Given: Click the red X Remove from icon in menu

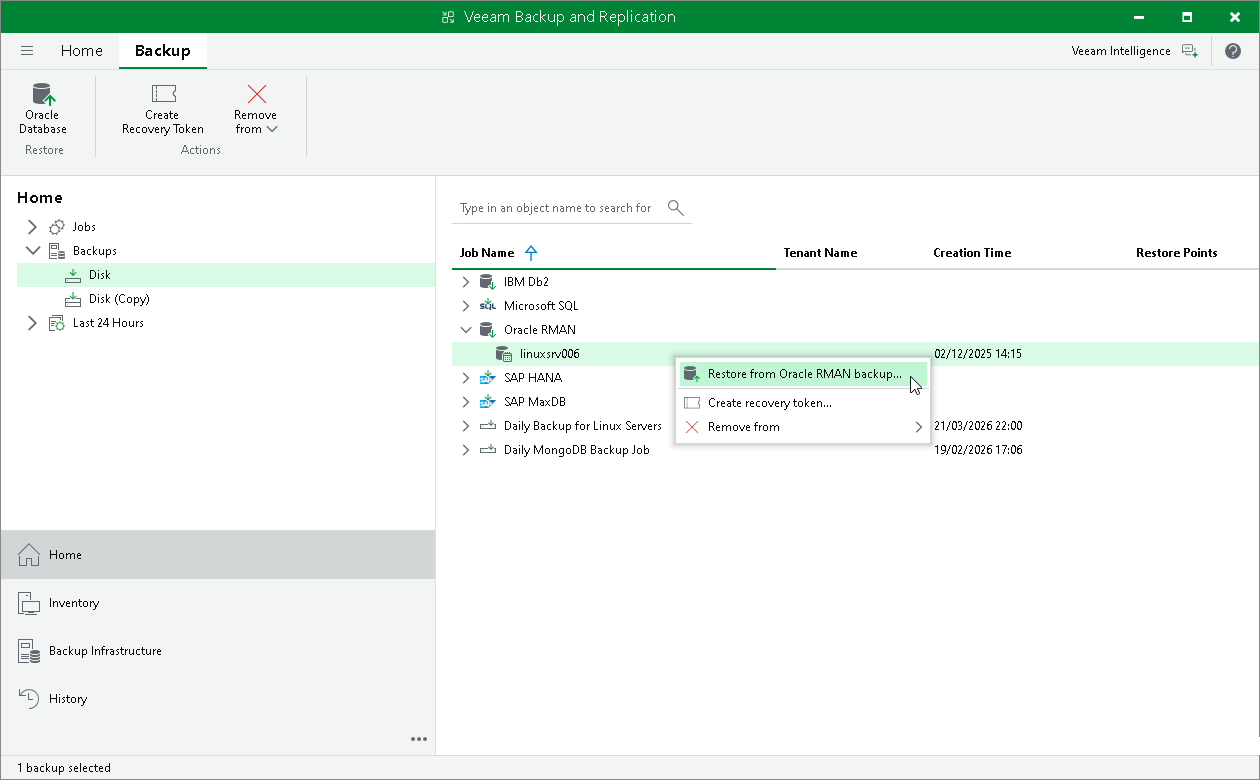Looking at the screenshot, I should click(x=692, y=427).
